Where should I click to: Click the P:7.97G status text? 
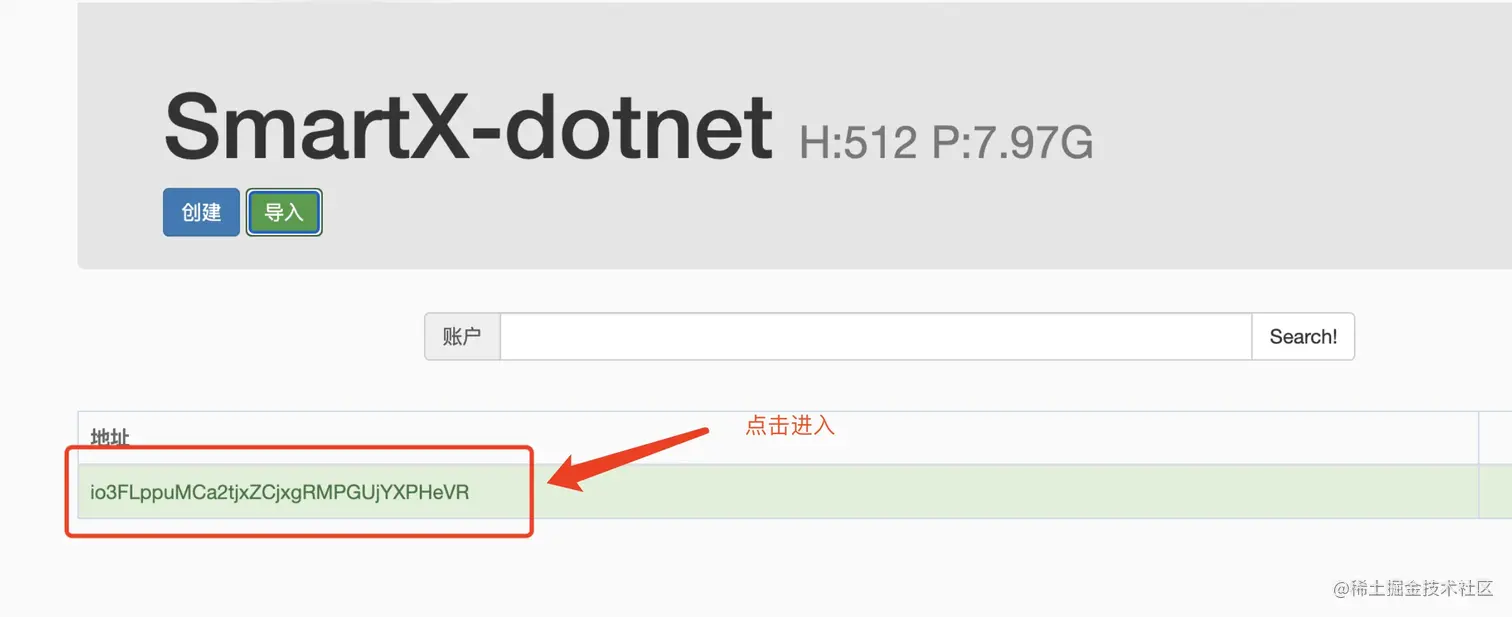[x=1012, y=144]
